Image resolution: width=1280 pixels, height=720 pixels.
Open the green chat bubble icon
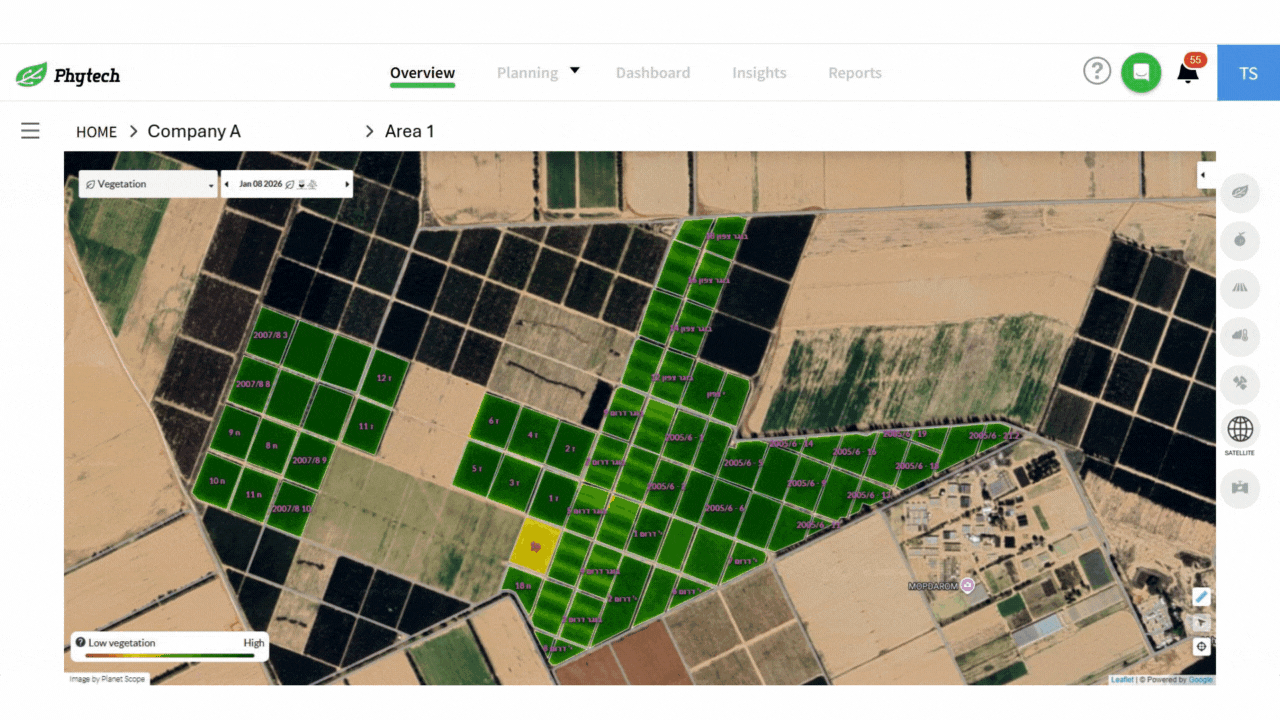(x=1141, y=72)
